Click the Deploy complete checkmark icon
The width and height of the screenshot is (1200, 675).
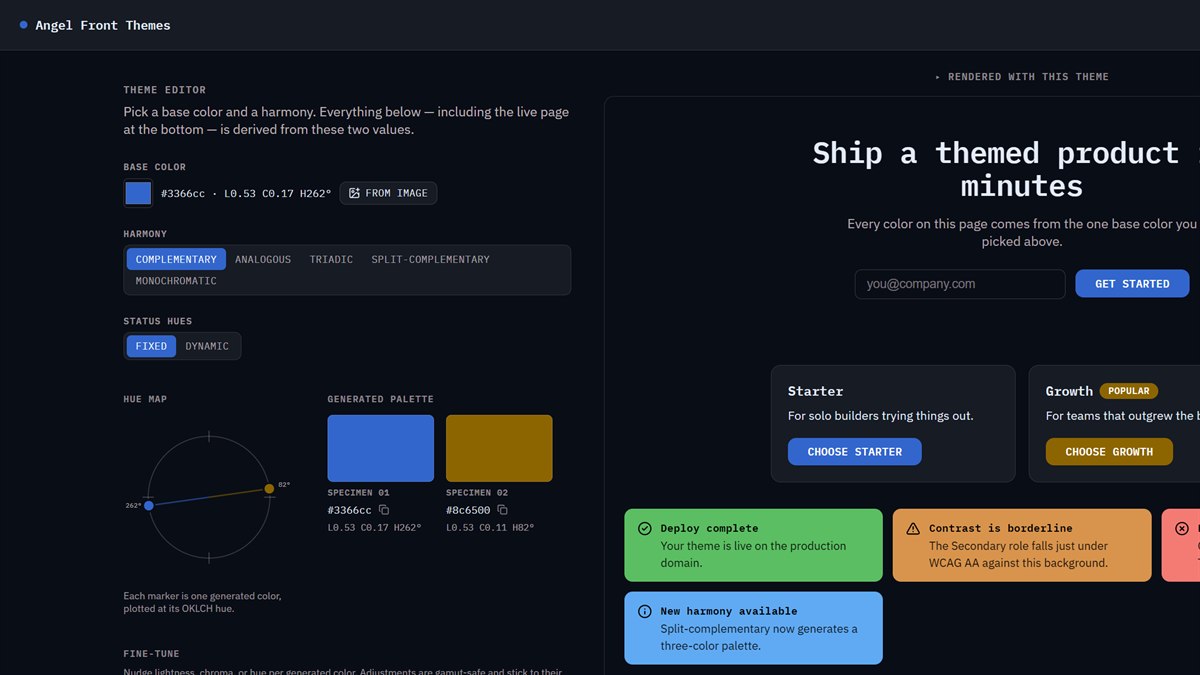[645, 528]
